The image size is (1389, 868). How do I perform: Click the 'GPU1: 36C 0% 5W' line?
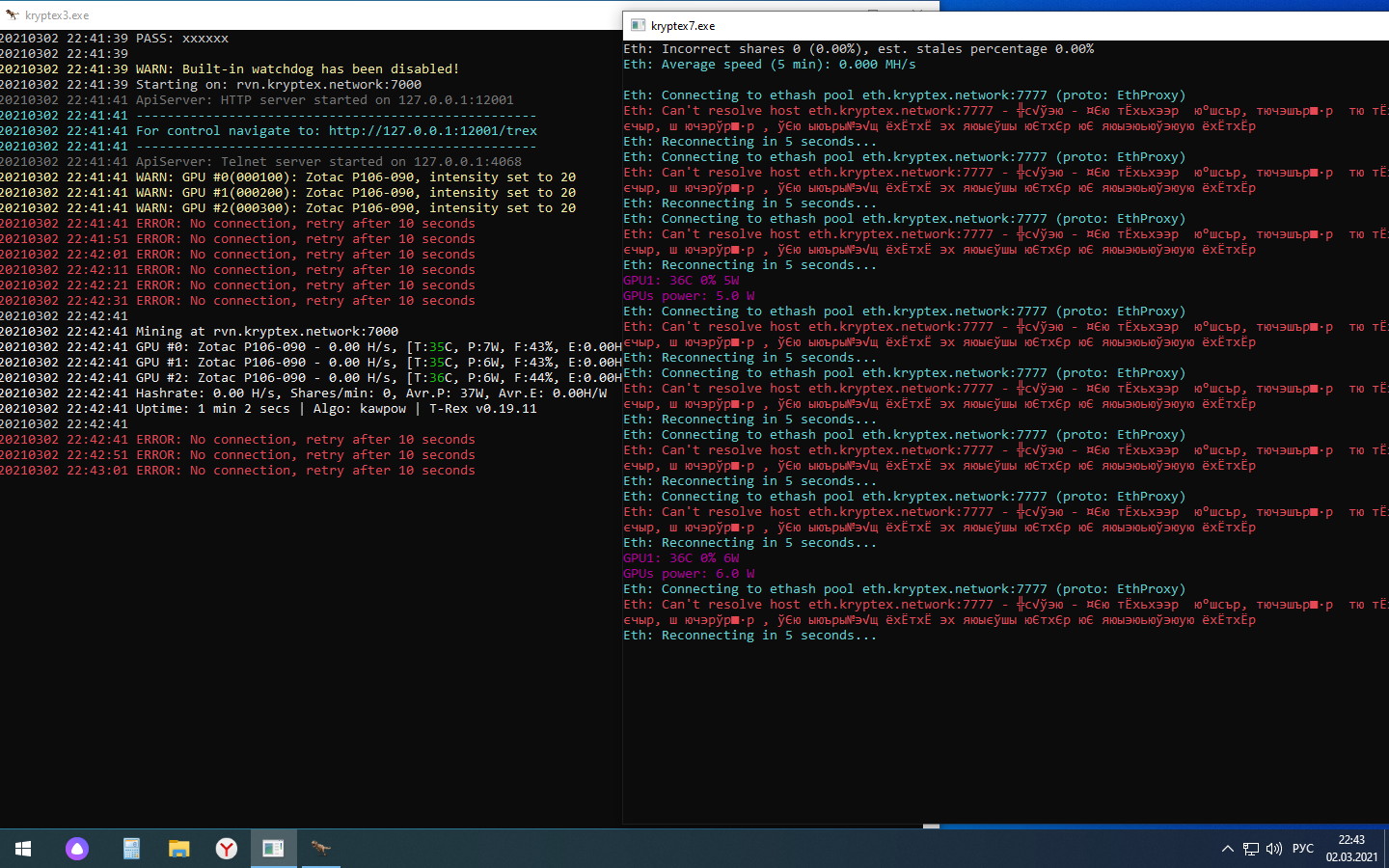[x=681, y=281]
